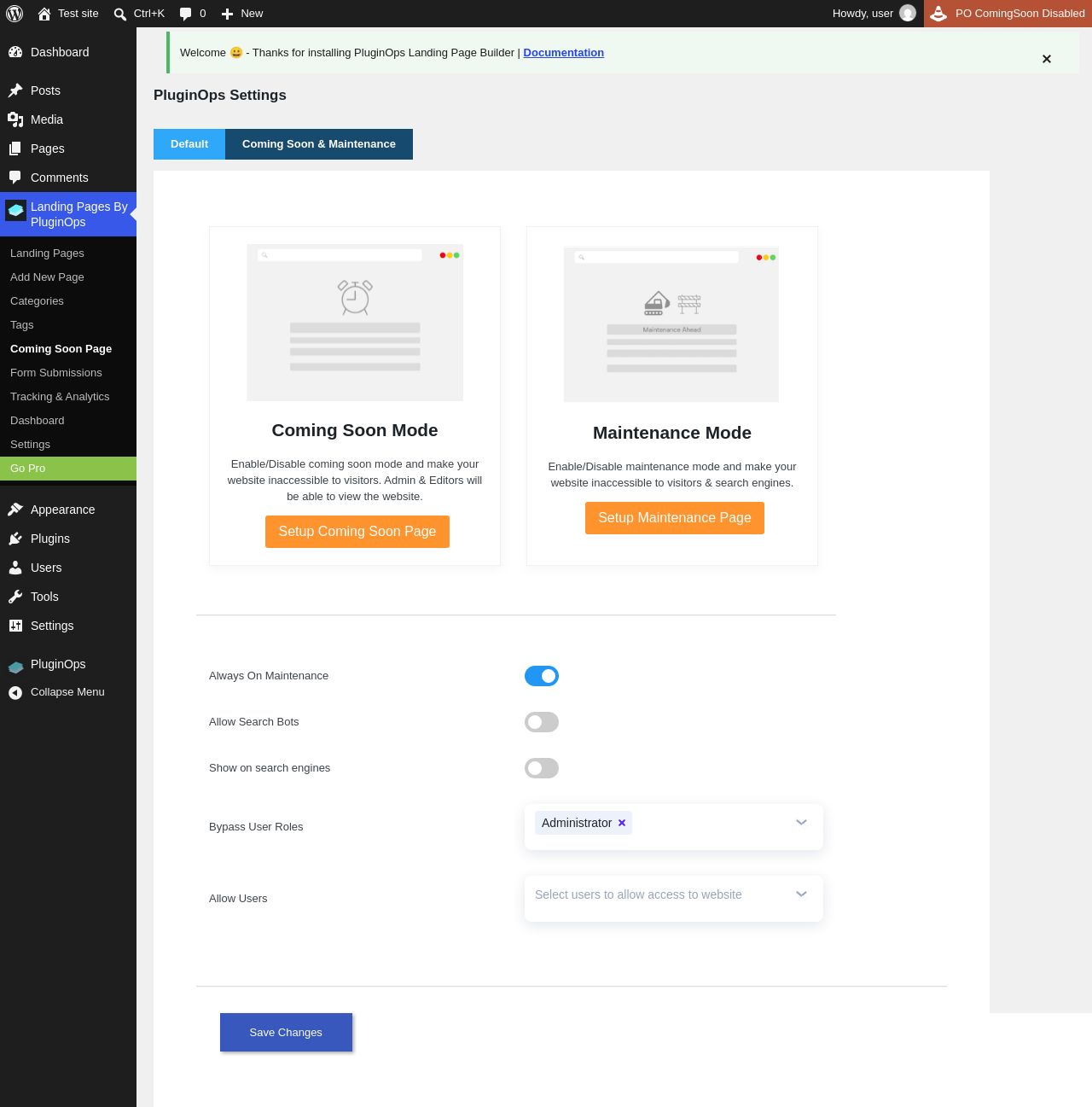
Task: Click the Collapse Menu arrow icon
Action: (x=15, y=692)
